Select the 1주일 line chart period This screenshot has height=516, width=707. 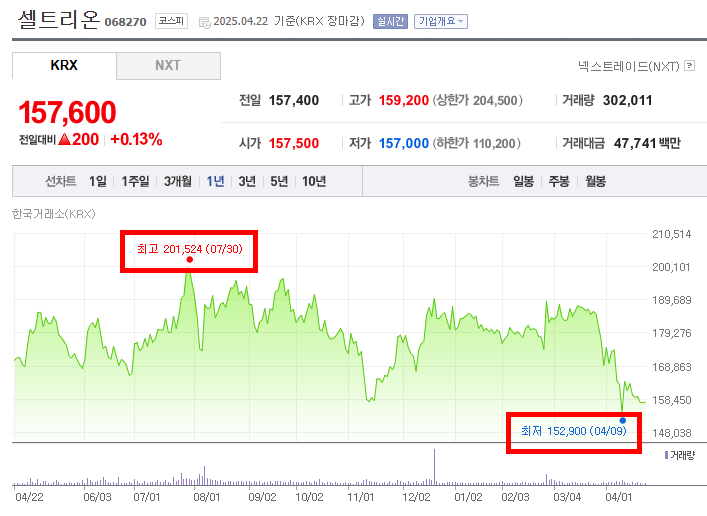(135, 181)
